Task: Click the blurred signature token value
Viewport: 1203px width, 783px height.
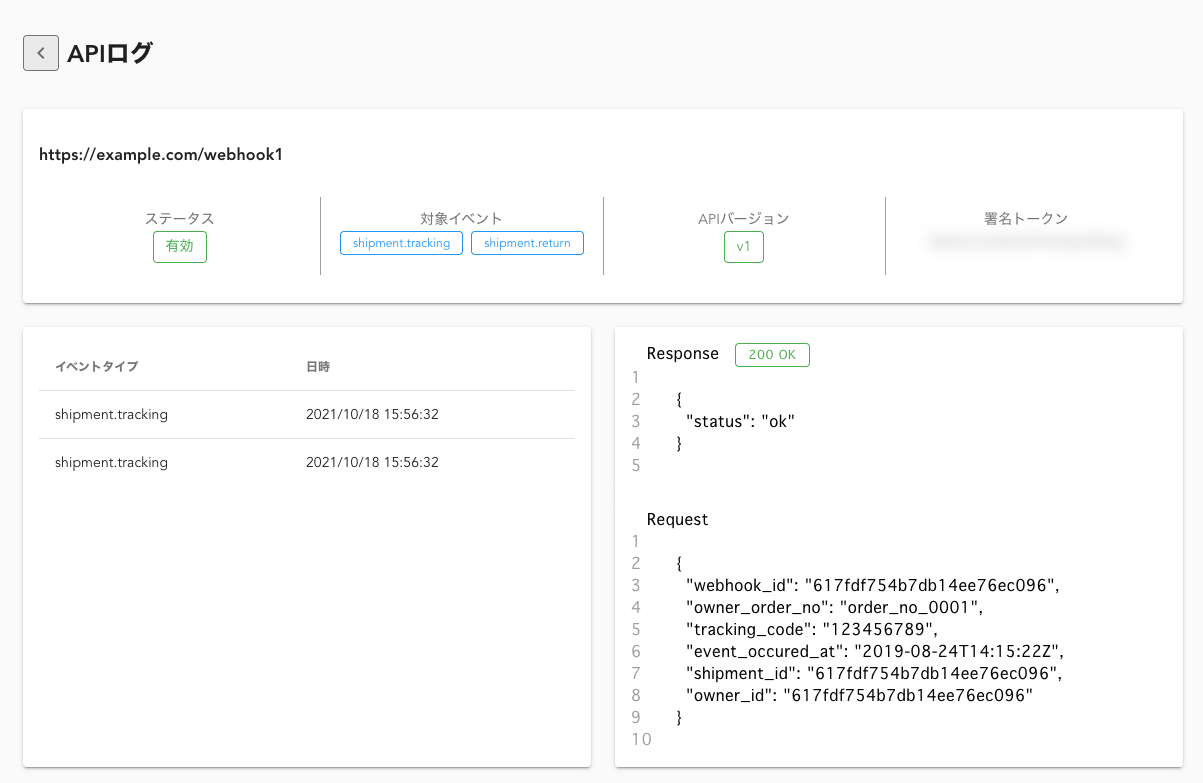Action: pyautogui.click(x=1026, y=241)
